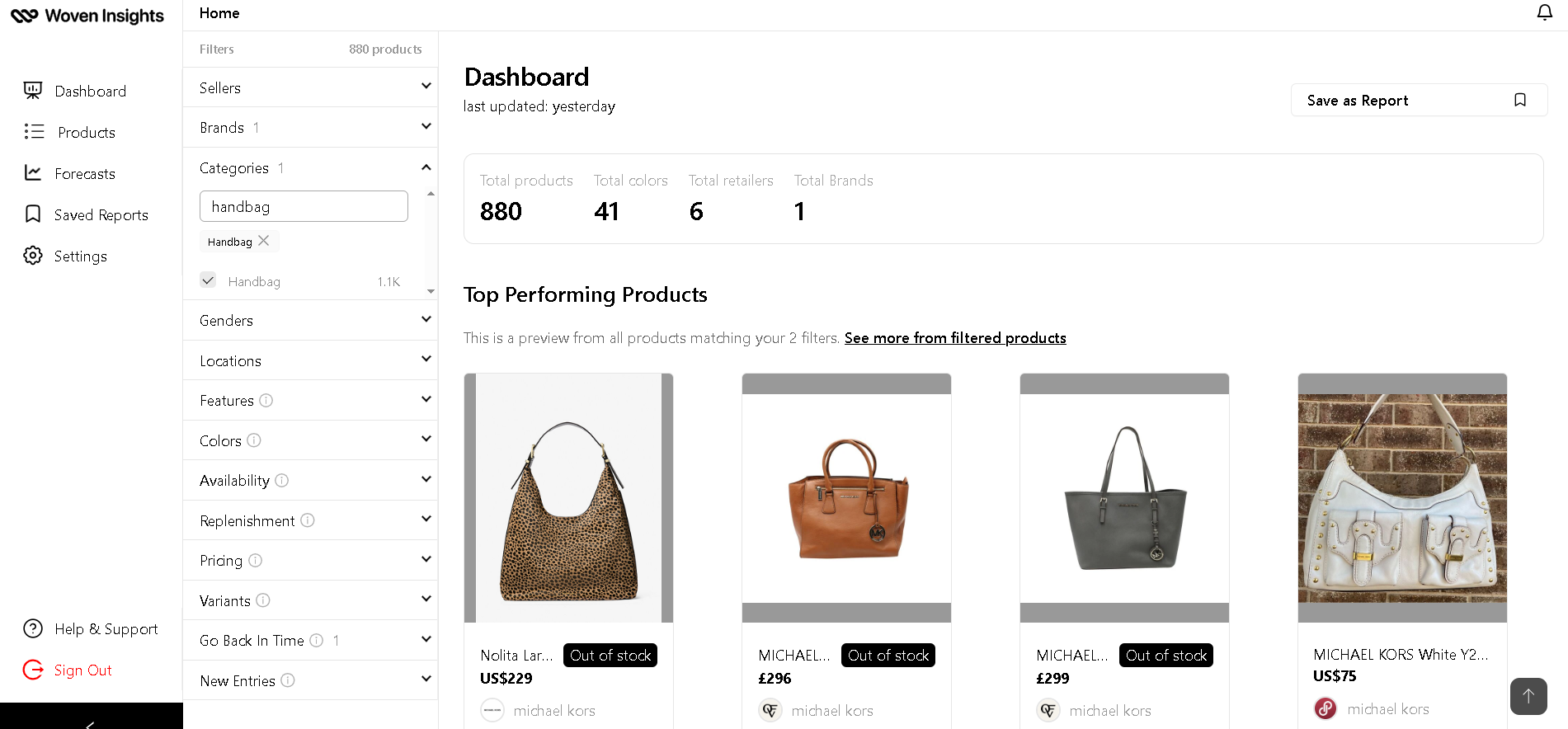Open Settings in the sidebar
This screenshot has width=1568, height=729.
click(81, 256)
